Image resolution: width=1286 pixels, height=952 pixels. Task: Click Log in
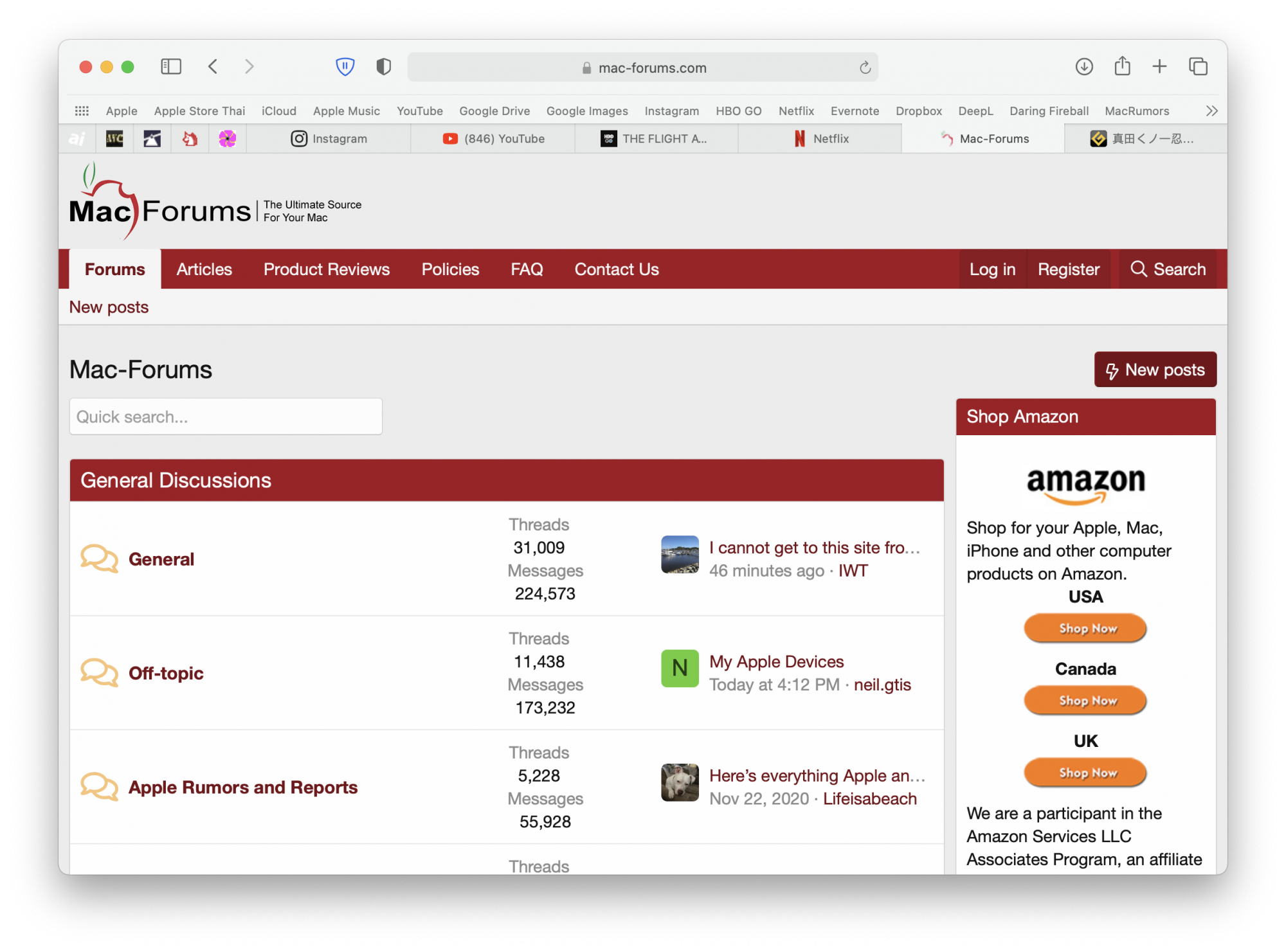point(992,269)
